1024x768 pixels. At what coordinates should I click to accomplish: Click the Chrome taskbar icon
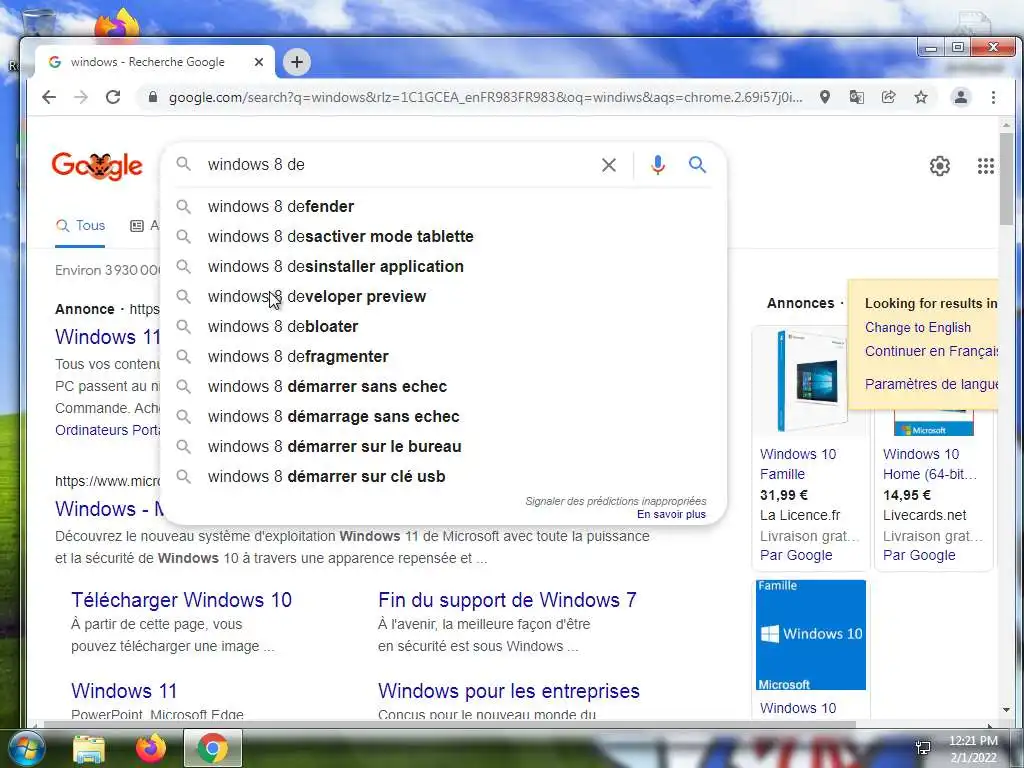tap(213, 748)
